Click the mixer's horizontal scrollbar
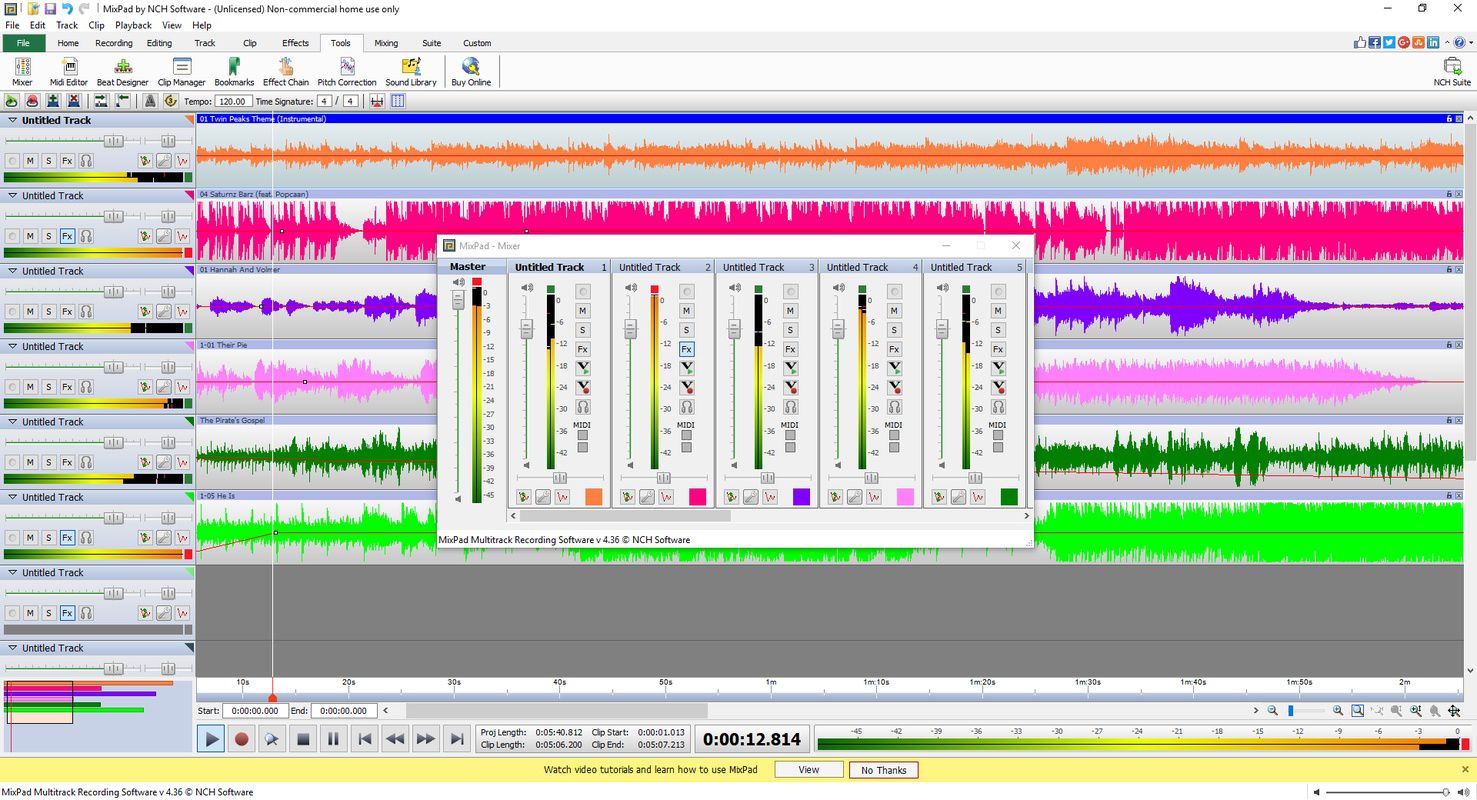The width and height of the screenshot is (1477, 800). point(625,516)
